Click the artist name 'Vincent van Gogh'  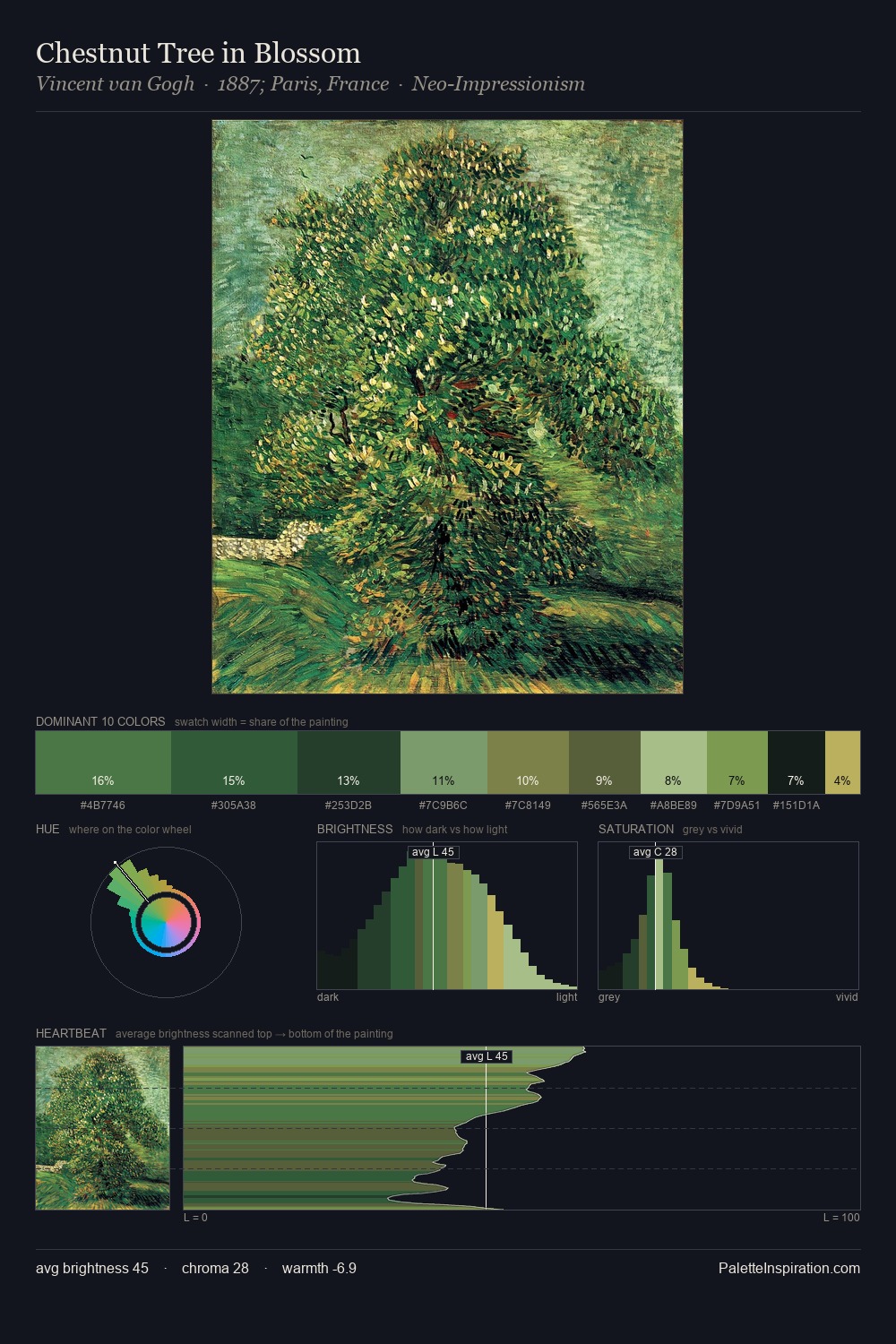tap(115, 84)
